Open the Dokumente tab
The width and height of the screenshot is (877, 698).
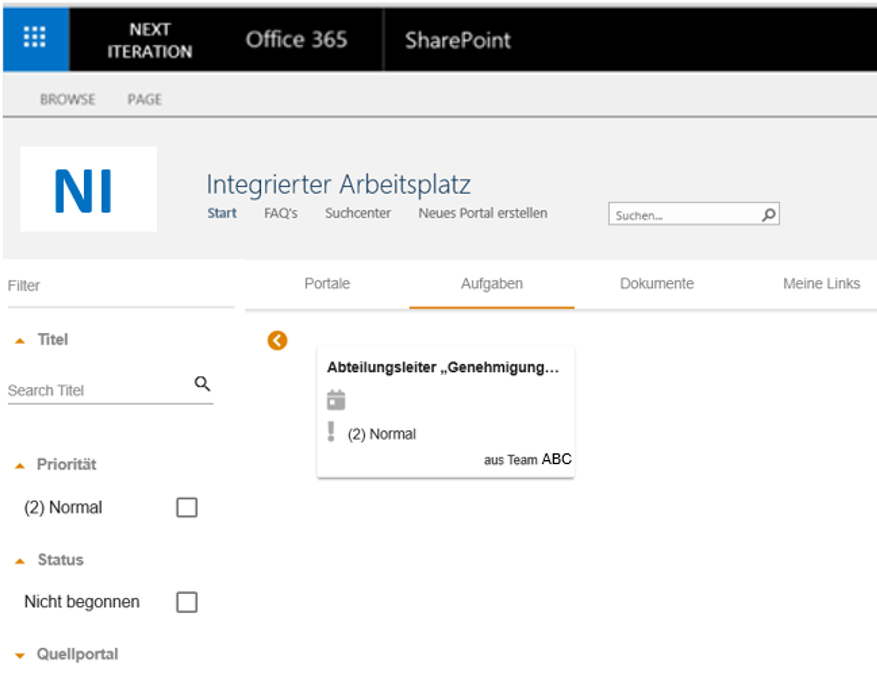[657, 284]
